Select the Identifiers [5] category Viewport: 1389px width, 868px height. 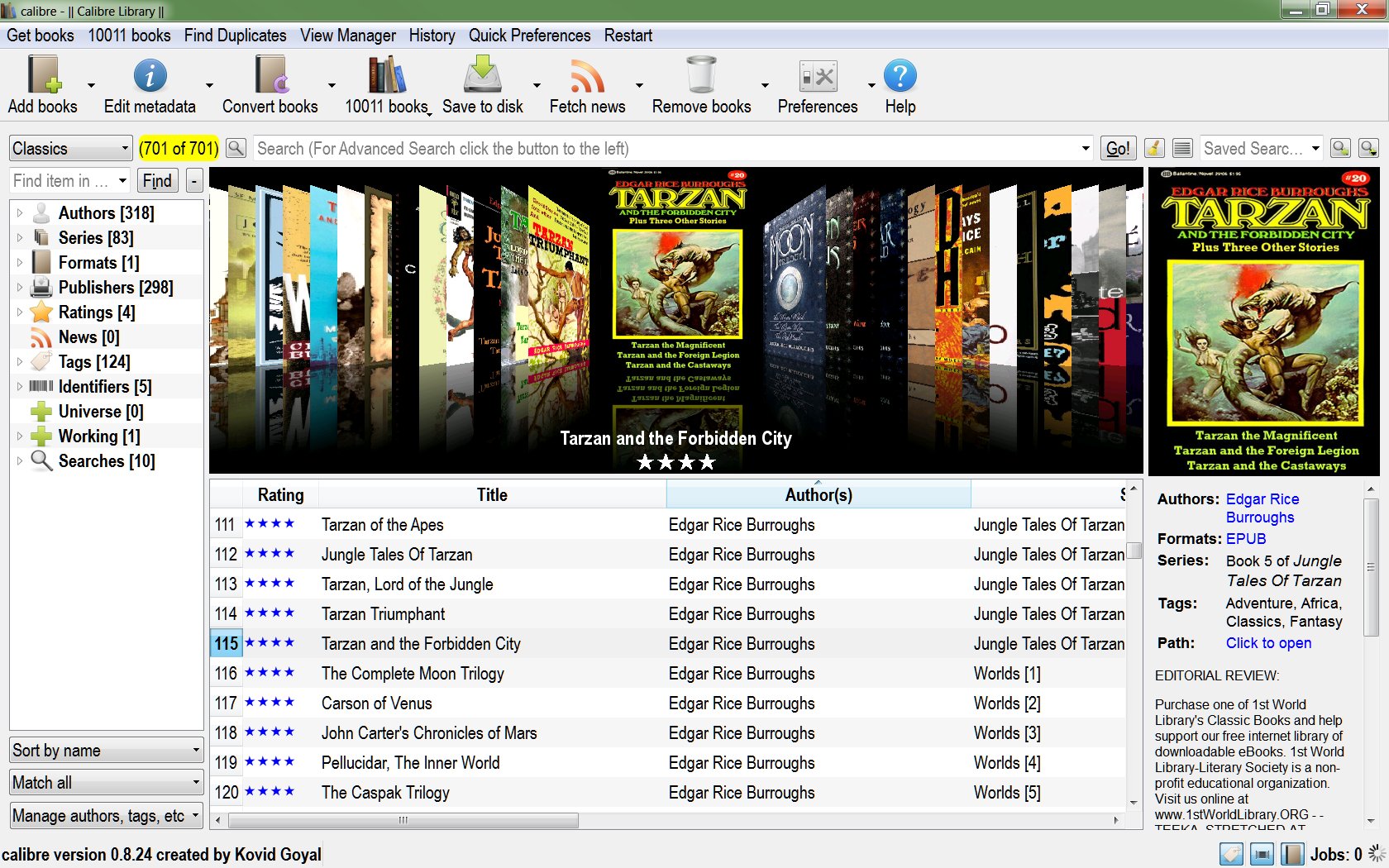[x=105, y=386]
